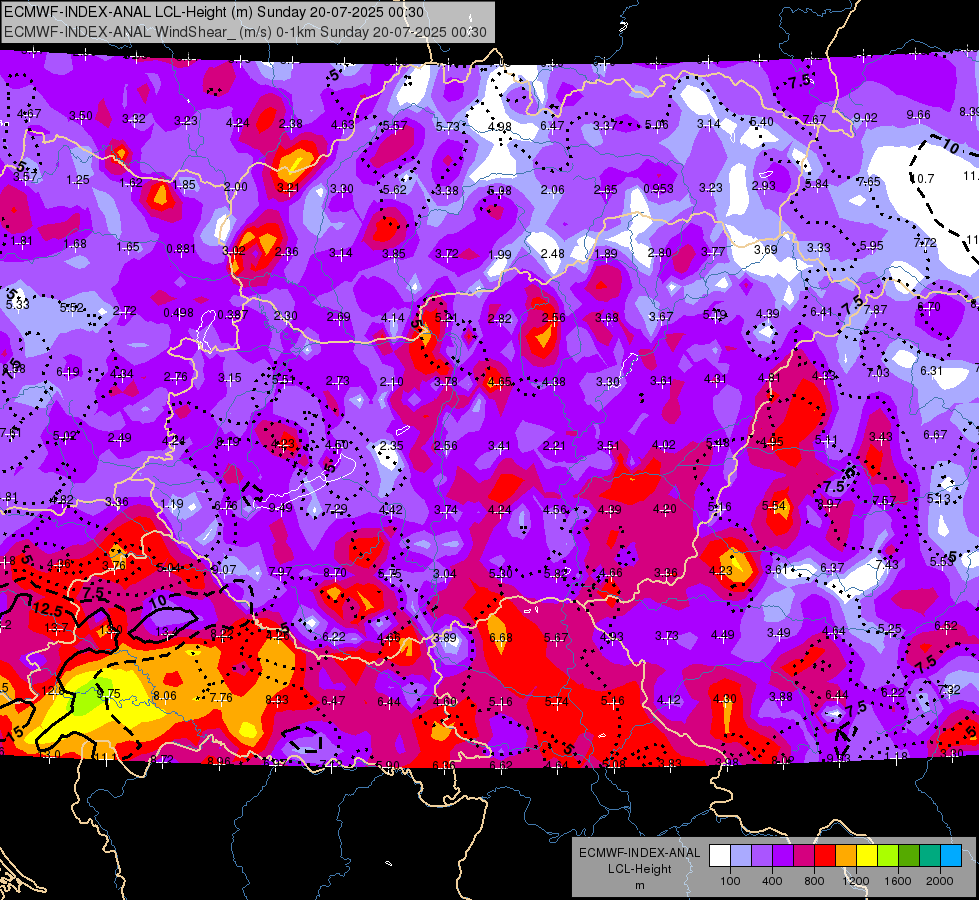Click the legend tick label '100'
The image size is (979, 900).
(x=730, y=881)
